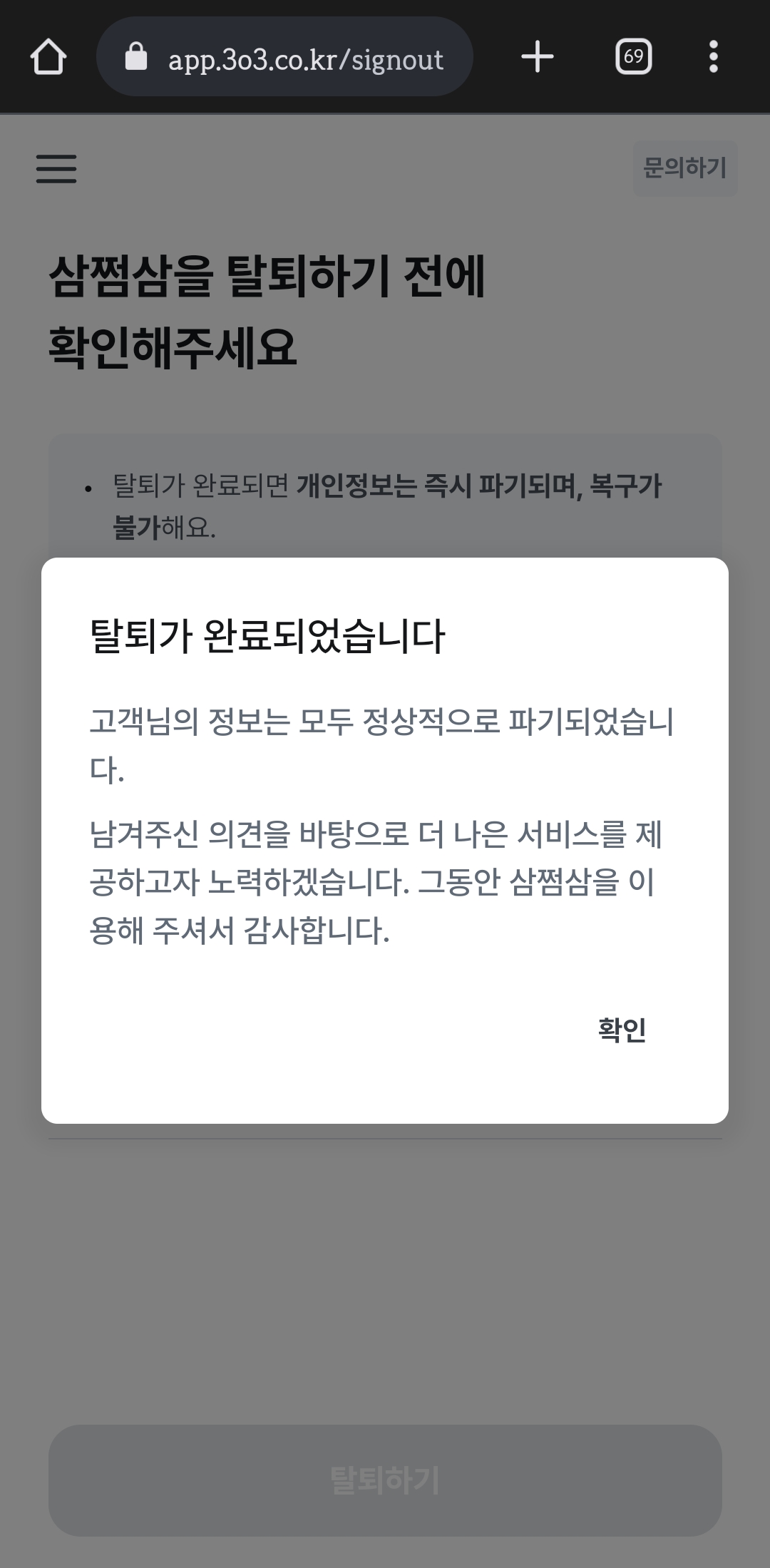Screen dimensions: 770x1568
Task: Tap the text 감사합니다 in the dialog
Action: pyautogui.click(x=317, y=931)
